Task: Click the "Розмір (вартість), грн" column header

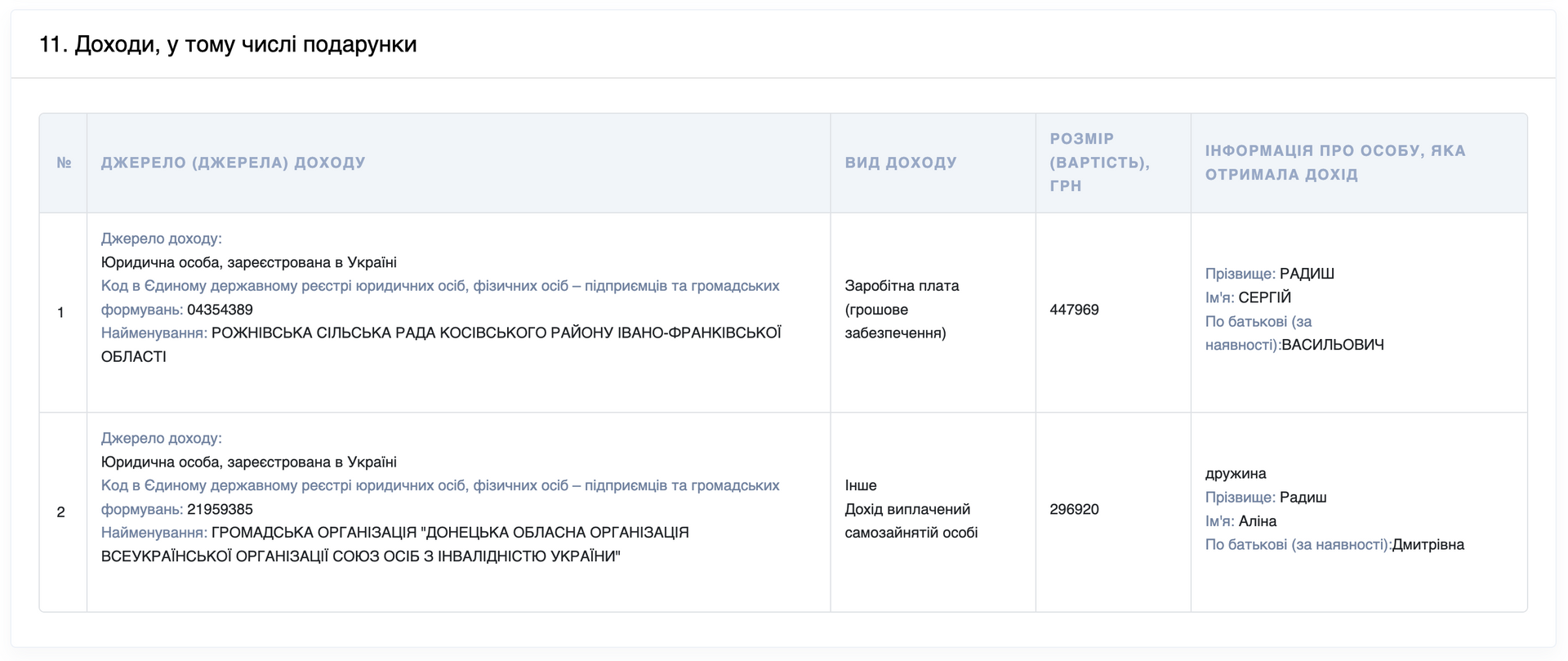Action: (x=1098, y=163)
